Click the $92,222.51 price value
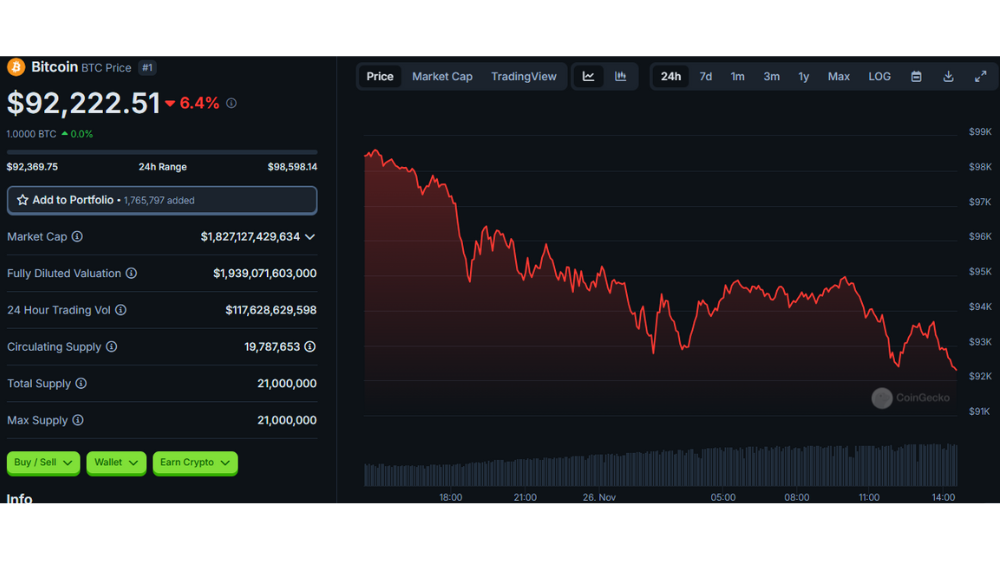 point(83,103)
